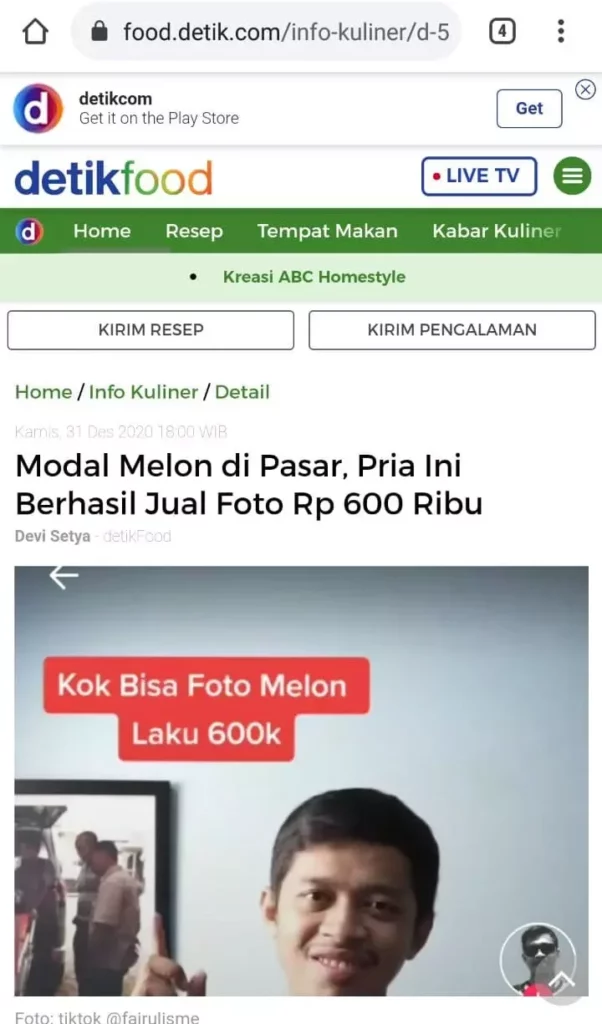Tap the scroll-to-top chevron button
The width and height of the screenshot is (602, 1024).
[x=561, y=980]
